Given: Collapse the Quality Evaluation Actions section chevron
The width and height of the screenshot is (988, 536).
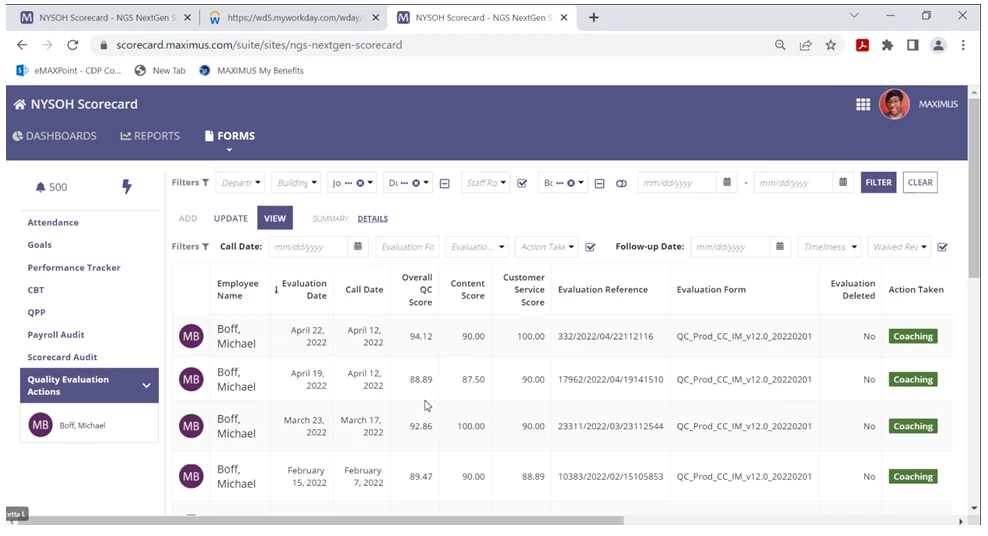Looking at the screenshot, I should coord(146,385).
